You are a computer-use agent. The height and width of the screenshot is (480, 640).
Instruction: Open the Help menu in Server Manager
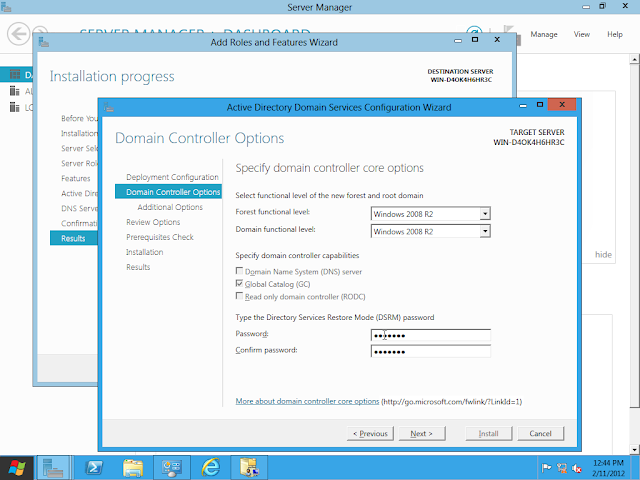615,34
